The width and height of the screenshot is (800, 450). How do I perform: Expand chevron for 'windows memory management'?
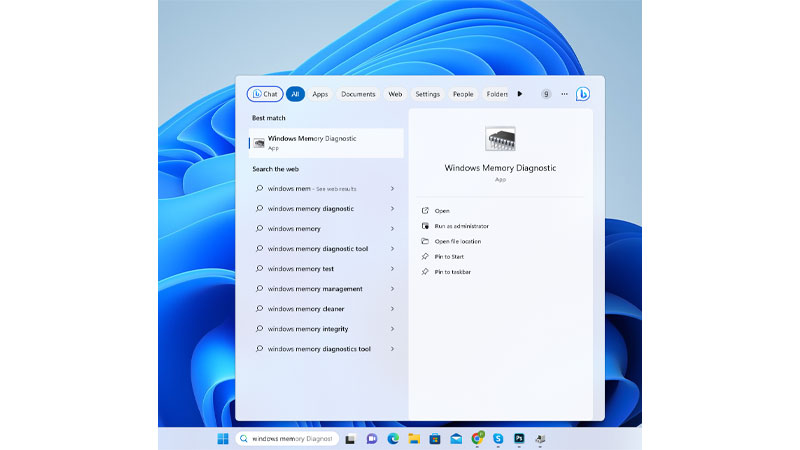coord(392,289)
